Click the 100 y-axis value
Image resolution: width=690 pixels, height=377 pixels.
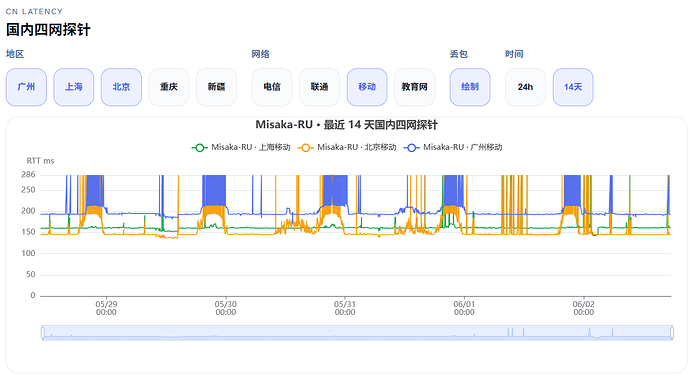(28, 253)
